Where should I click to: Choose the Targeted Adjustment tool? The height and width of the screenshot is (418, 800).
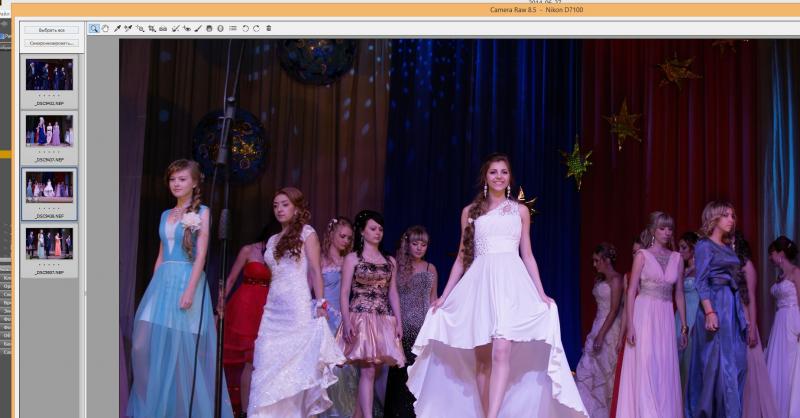(x=140, y=29)
